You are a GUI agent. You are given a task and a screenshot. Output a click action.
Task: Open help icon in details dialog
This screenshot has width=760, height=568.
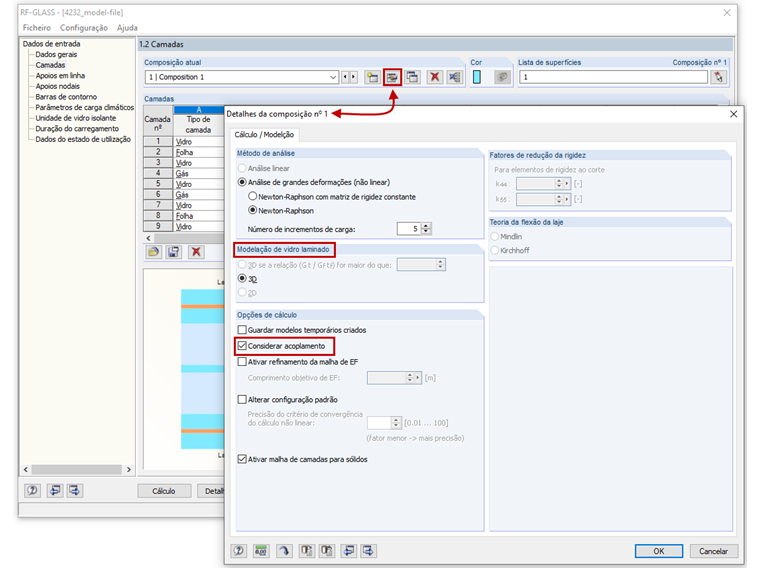tap(238, 551)
